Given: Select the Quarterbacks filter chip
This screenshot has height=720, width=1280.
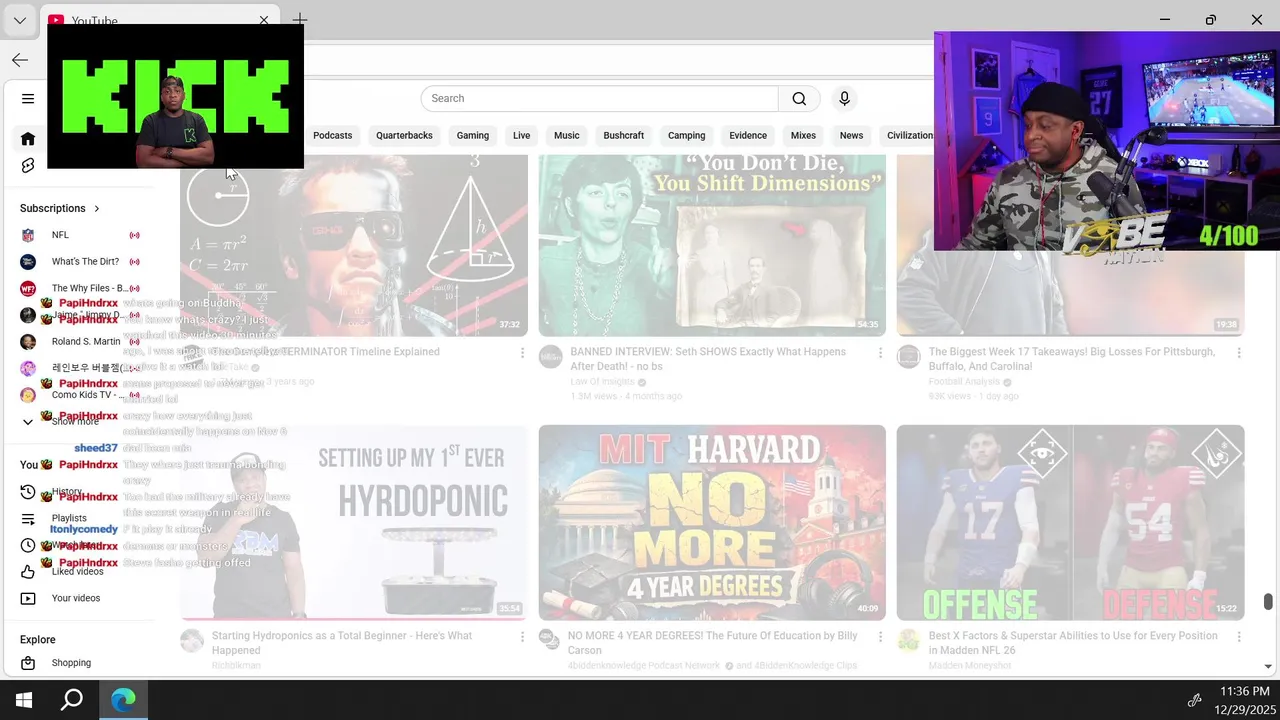Looking at the screenshot, I should coord(404,135).
